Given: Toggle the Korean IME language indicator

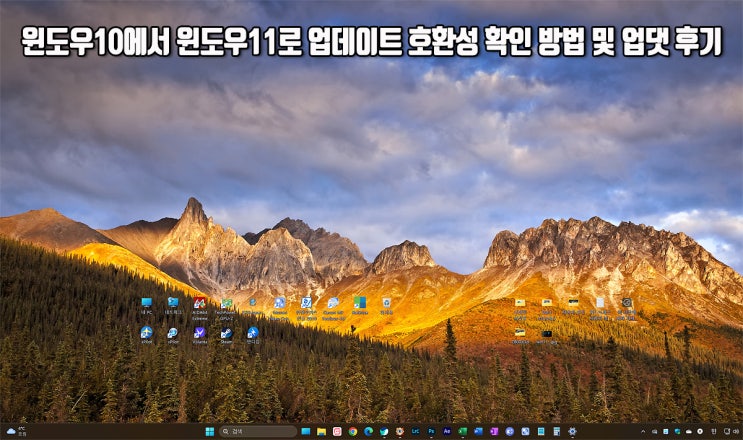Looking at the screenshot, I should [x=714, y=431].
